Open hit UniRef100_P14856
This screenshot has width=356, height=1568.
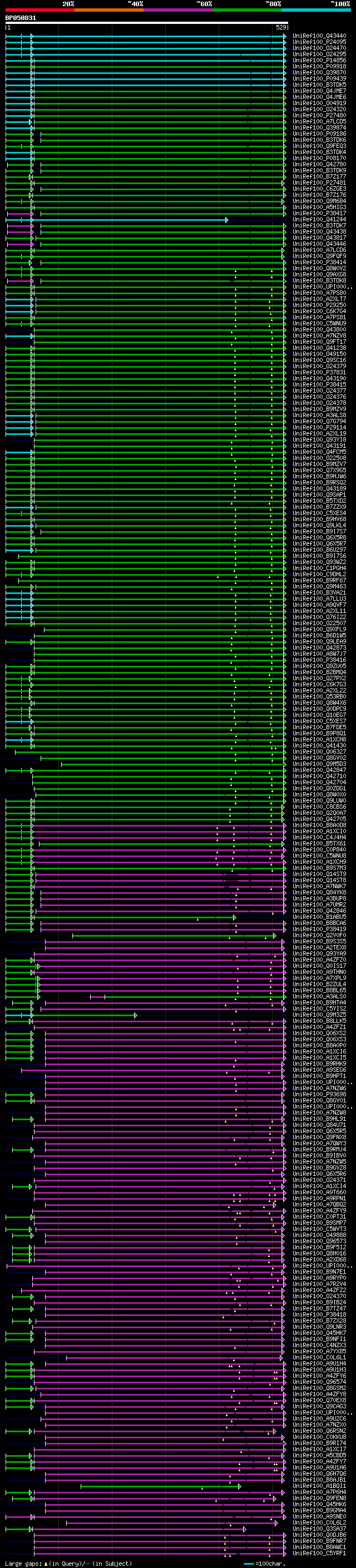[319, 60]
